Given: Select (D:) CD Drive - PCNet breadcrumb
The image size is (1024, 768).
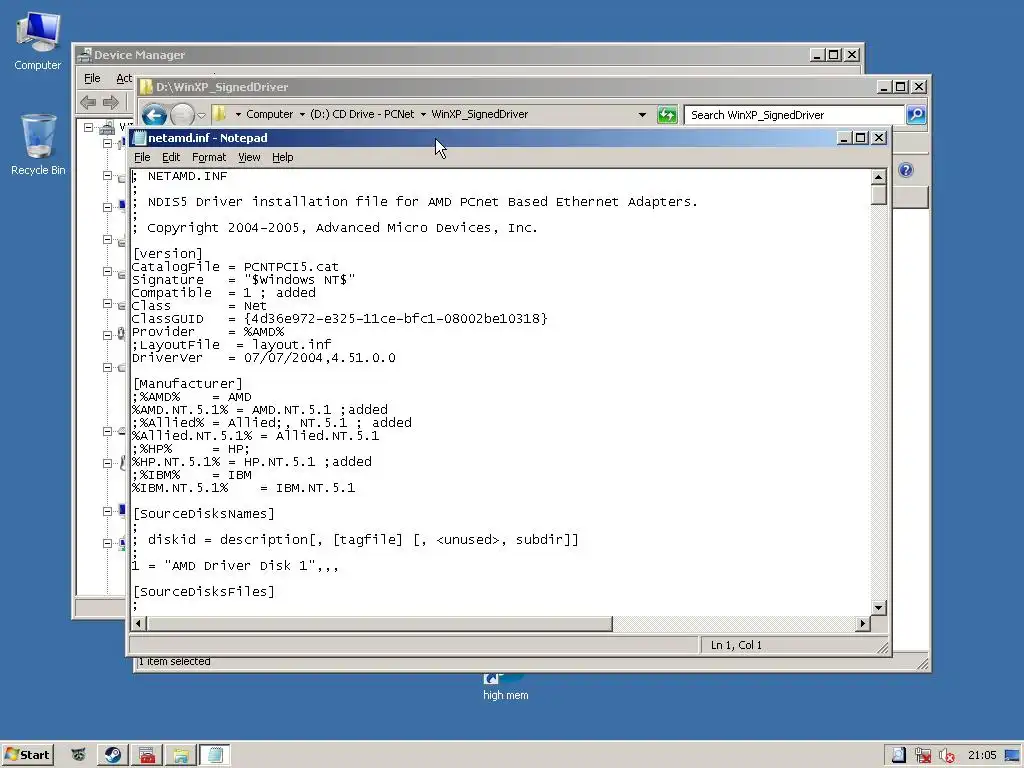Looking at the screenshot, I should pos(362,114).
